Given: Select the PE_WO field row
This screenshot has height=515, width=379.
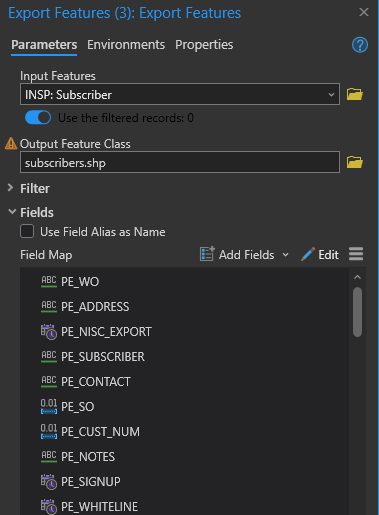Looking at the screenshot, I should [184, 282].
